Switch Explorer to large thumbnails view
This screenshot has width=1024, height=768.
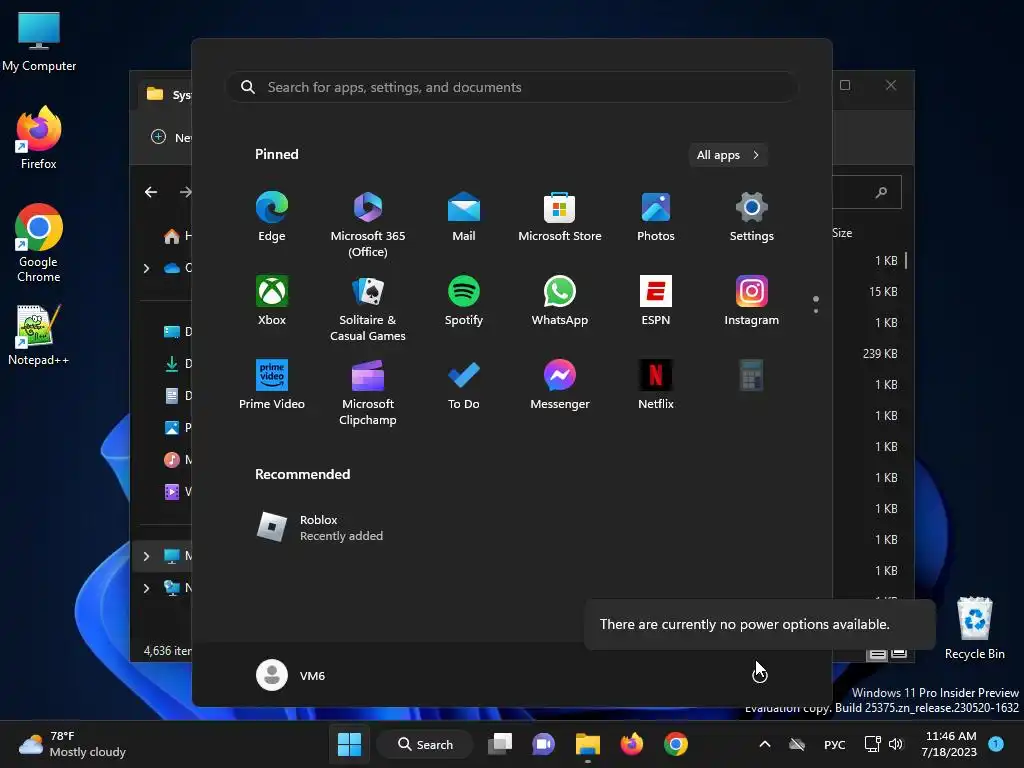click(x=899, y=654)
